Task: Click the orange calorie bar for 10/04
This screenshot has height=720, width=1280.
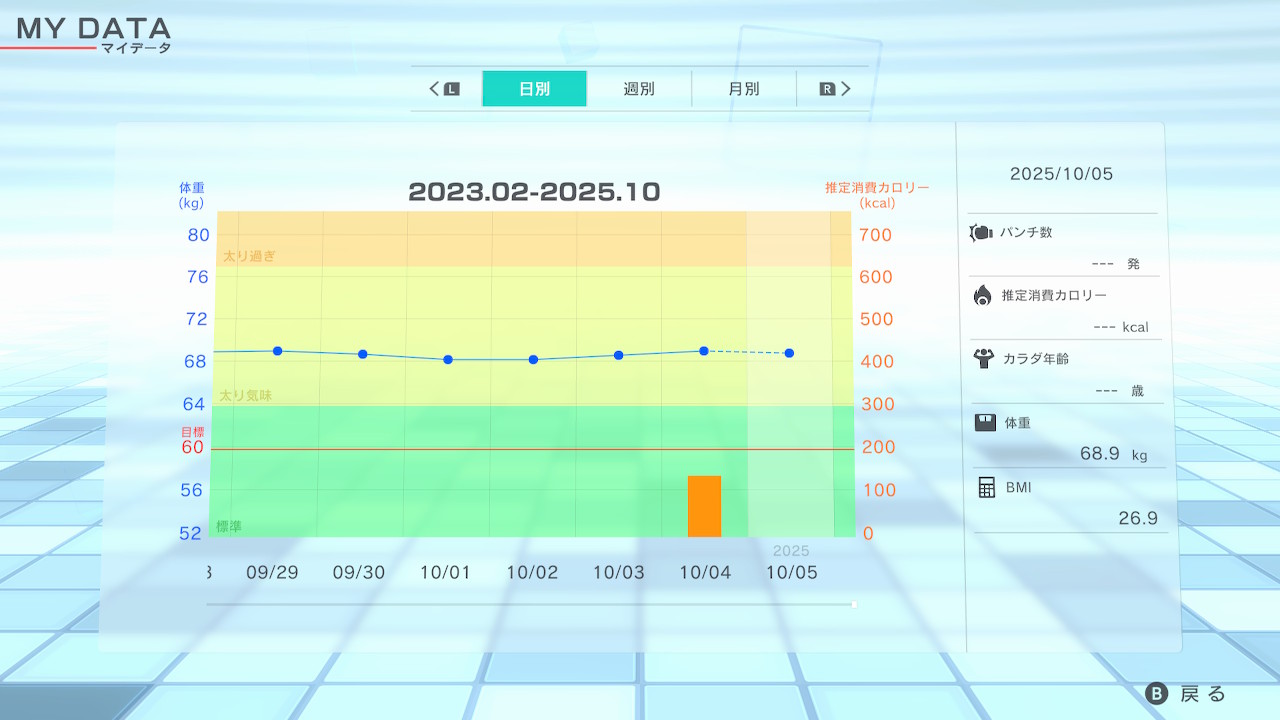Action: coord(704,506)
